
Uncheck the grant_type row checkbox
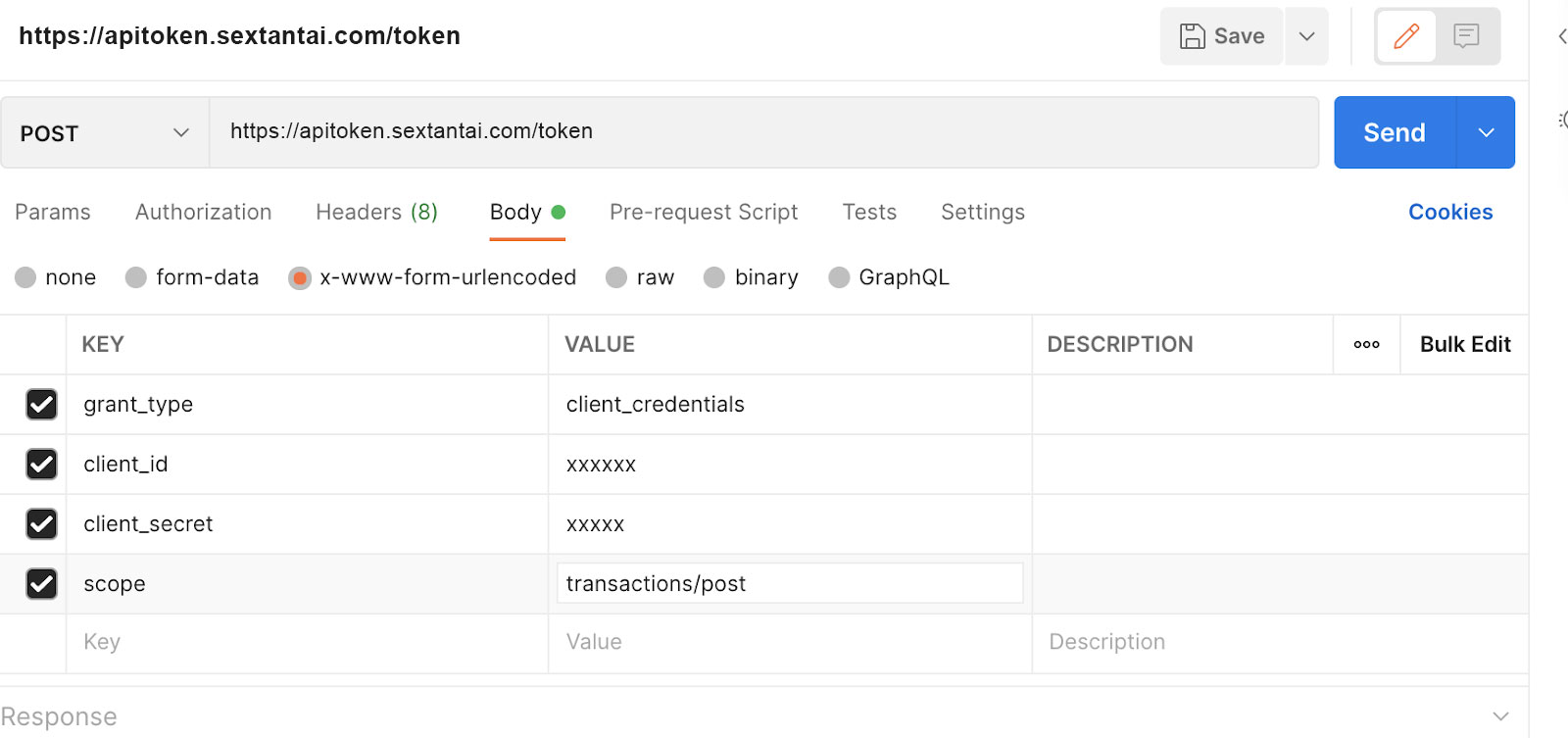[41, 404]
